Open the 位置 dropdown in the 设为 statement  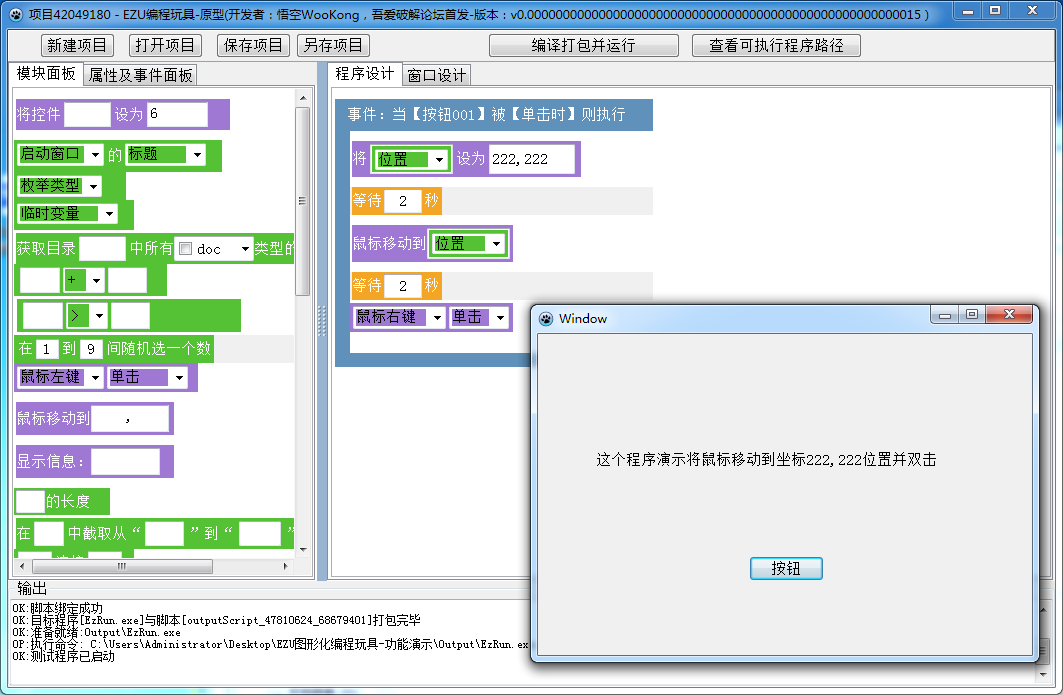tap(409, 158)
